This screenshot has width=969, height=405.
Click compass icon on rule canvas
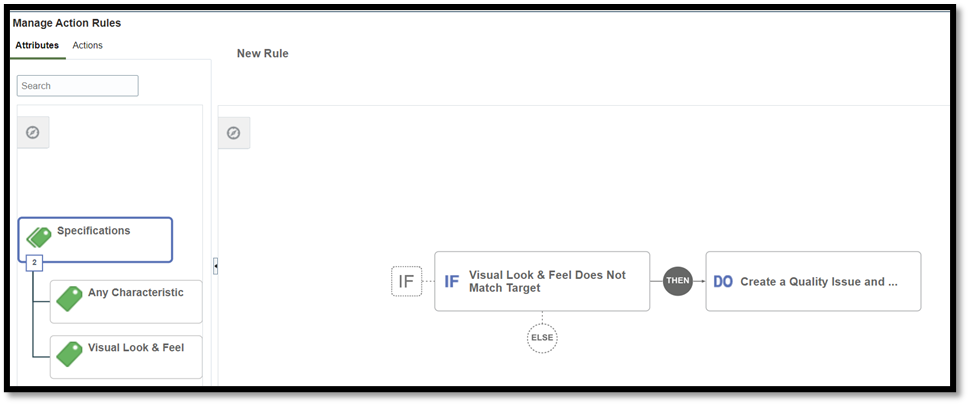click(x=234, y=132)
